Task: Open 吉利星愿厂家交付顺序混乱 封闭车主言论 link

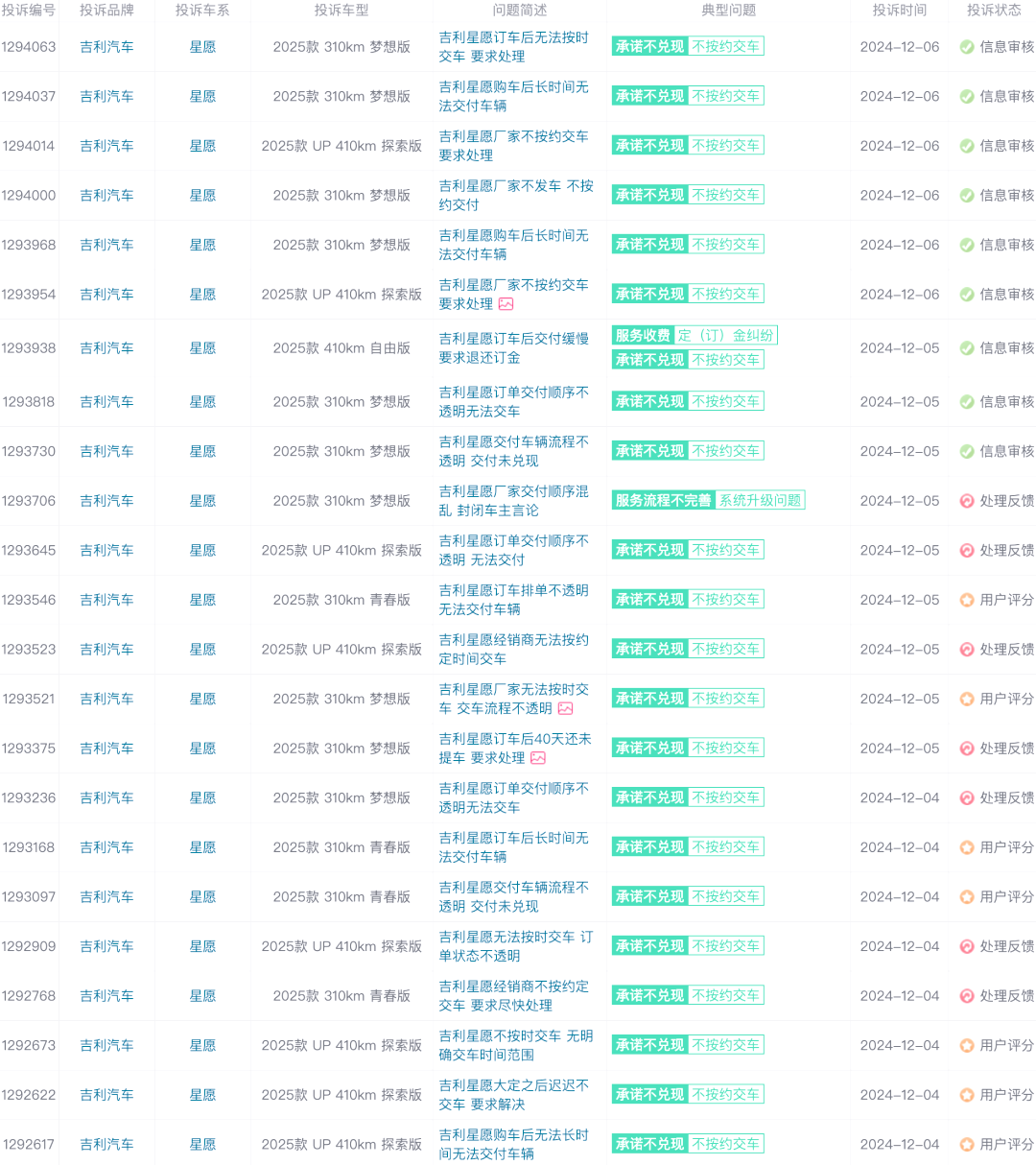Action: (514, 501)
